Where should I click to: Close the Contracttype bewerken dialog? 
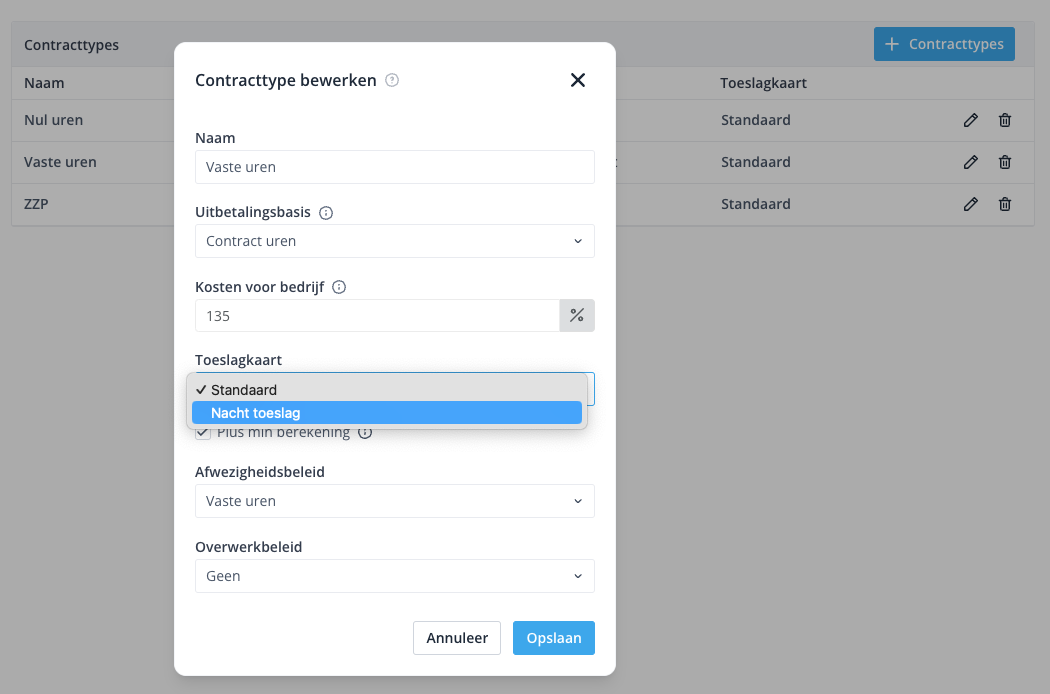578,80
